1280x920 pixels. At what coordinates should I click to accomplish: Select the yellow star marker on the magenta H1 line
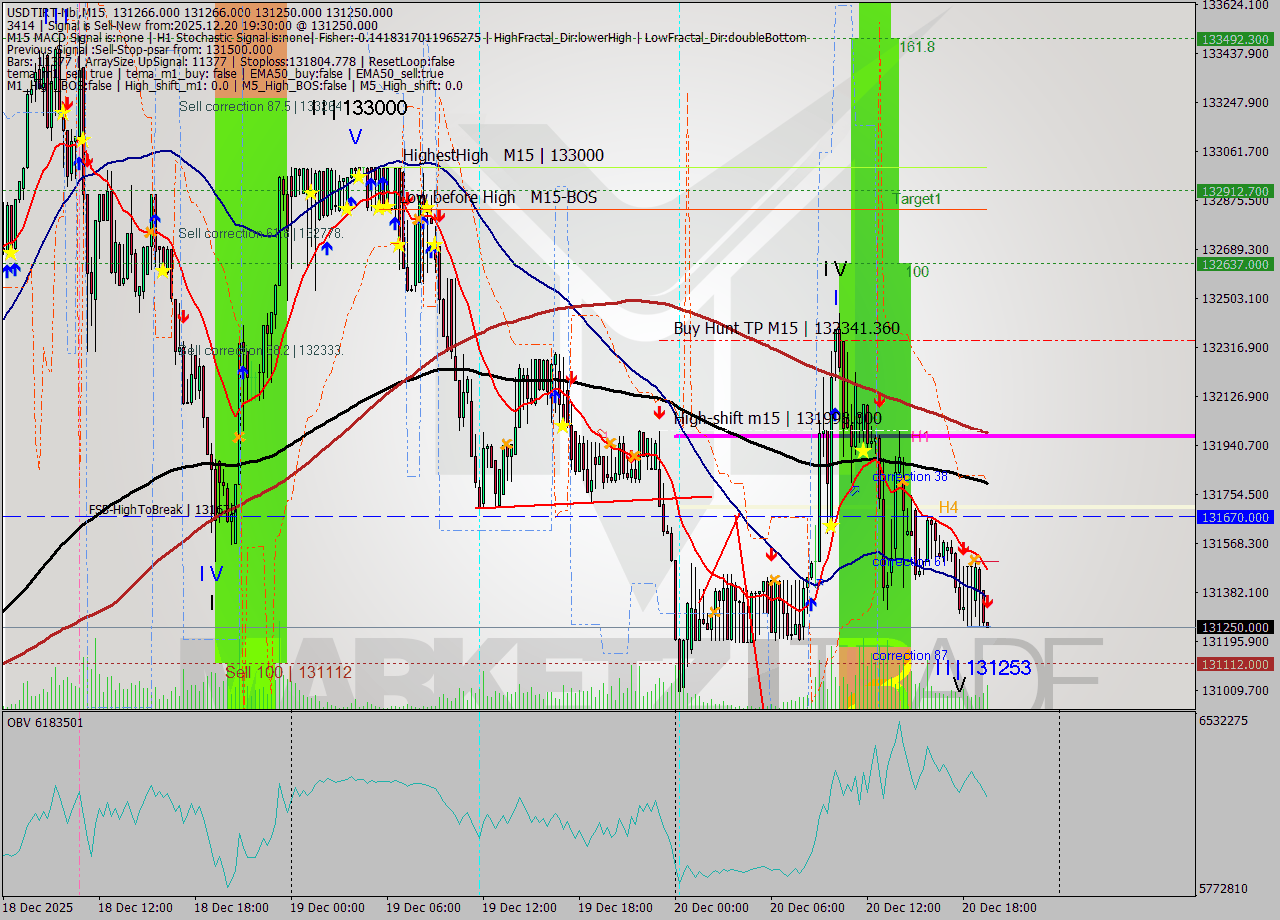(863, 450)
